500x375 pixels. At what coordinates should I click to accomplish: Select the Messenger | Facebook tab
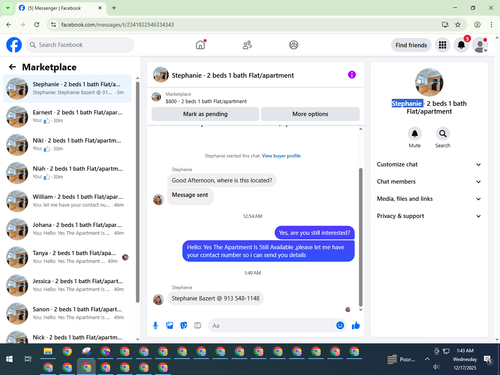click(x=60, y=8)
